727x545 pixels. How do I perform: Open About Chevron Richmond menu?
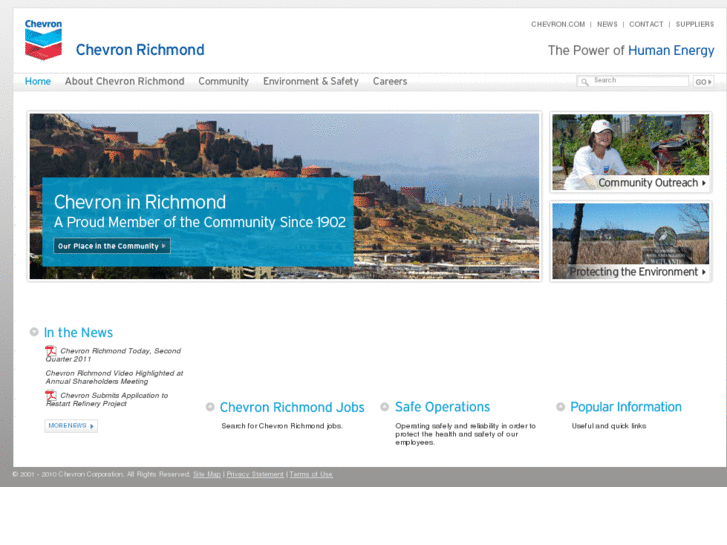point(124,81)
